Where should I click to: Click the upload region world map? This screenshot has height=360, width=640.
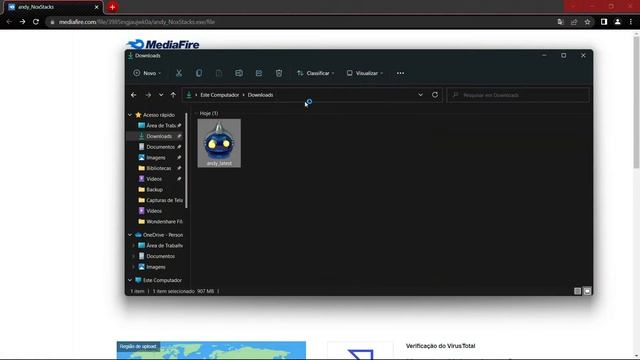coord(211,350)
